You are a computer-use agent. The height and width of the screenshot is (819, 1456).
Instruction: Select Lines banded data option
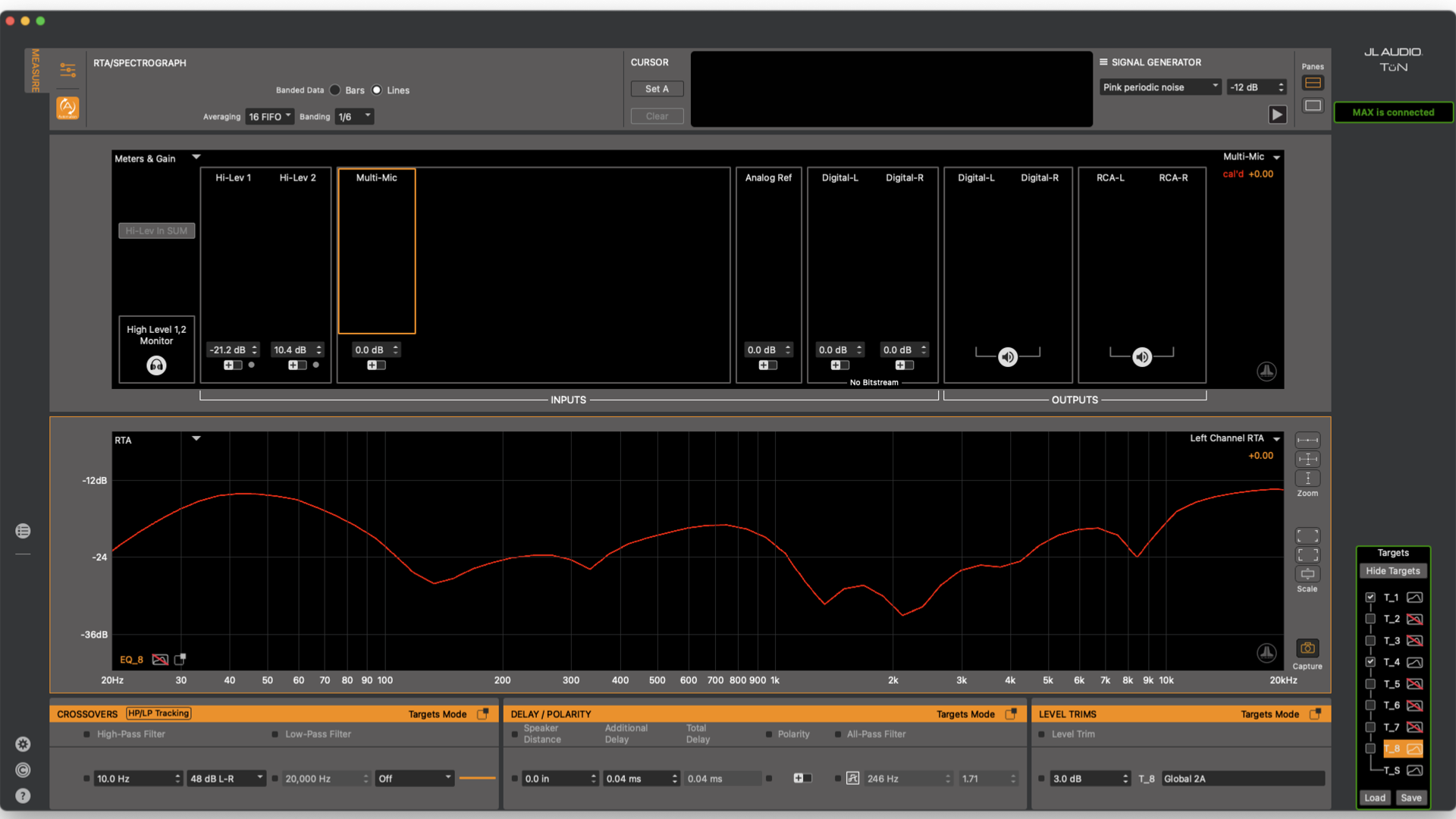click(376, 90)
